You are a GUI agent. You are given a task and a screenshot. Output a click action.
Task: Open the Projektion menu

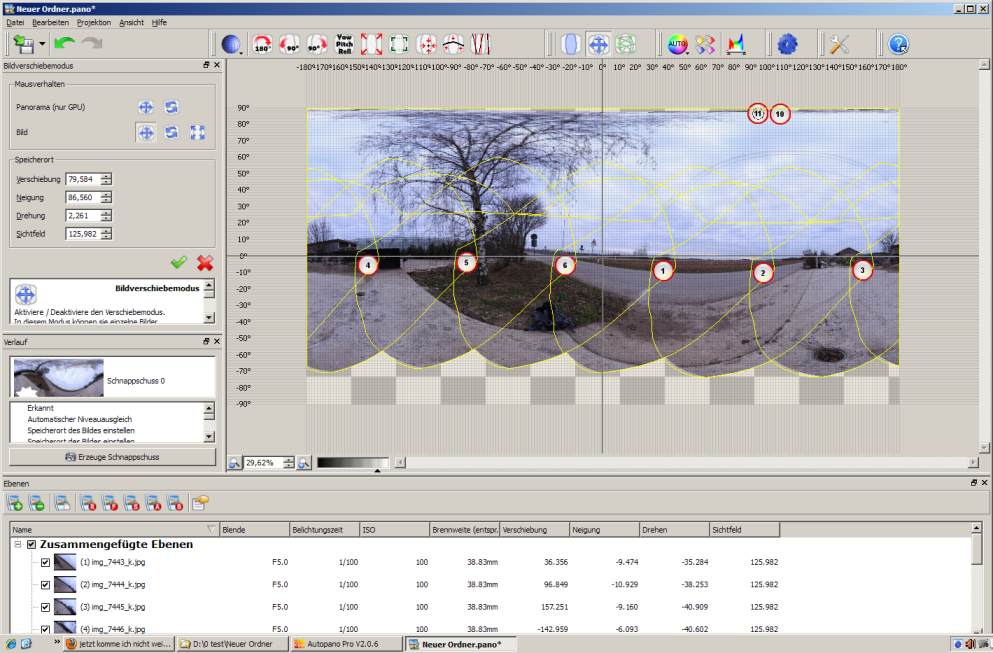pos(94,21)
